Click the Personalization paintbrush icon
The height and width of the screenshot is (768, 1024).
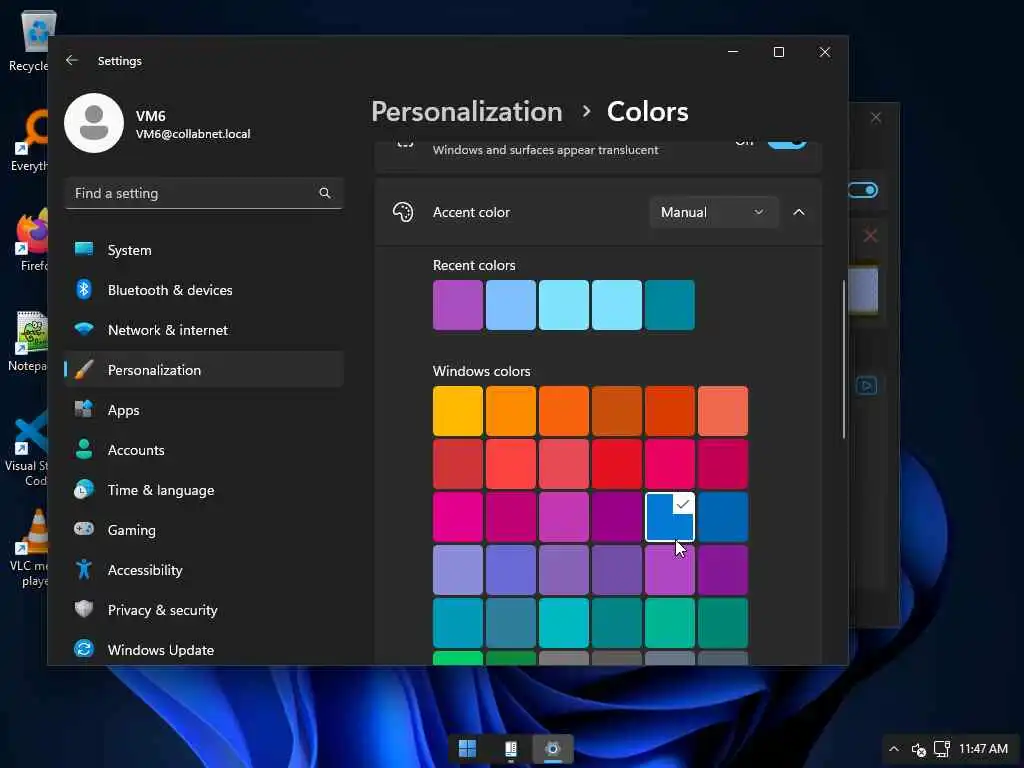click(84, 370)
